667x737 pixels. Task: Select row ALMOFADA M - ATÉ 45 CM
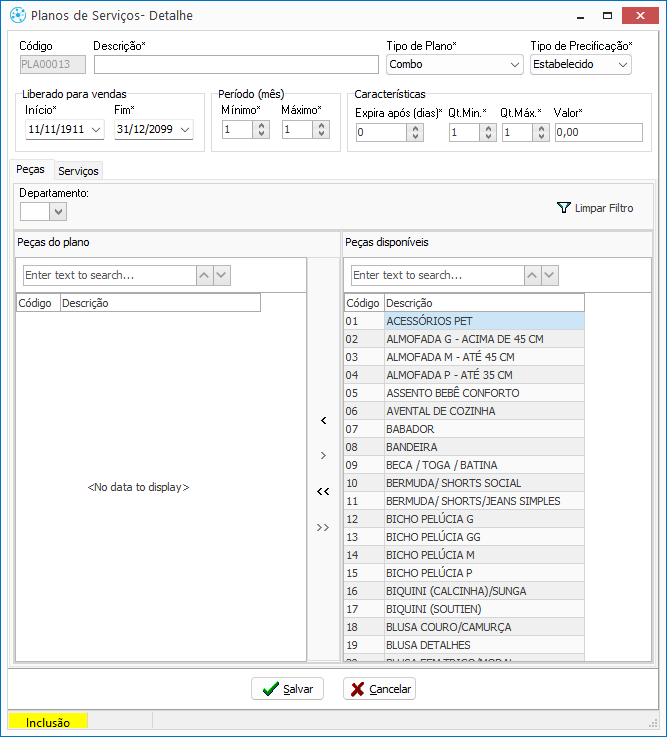click(464, 357)
